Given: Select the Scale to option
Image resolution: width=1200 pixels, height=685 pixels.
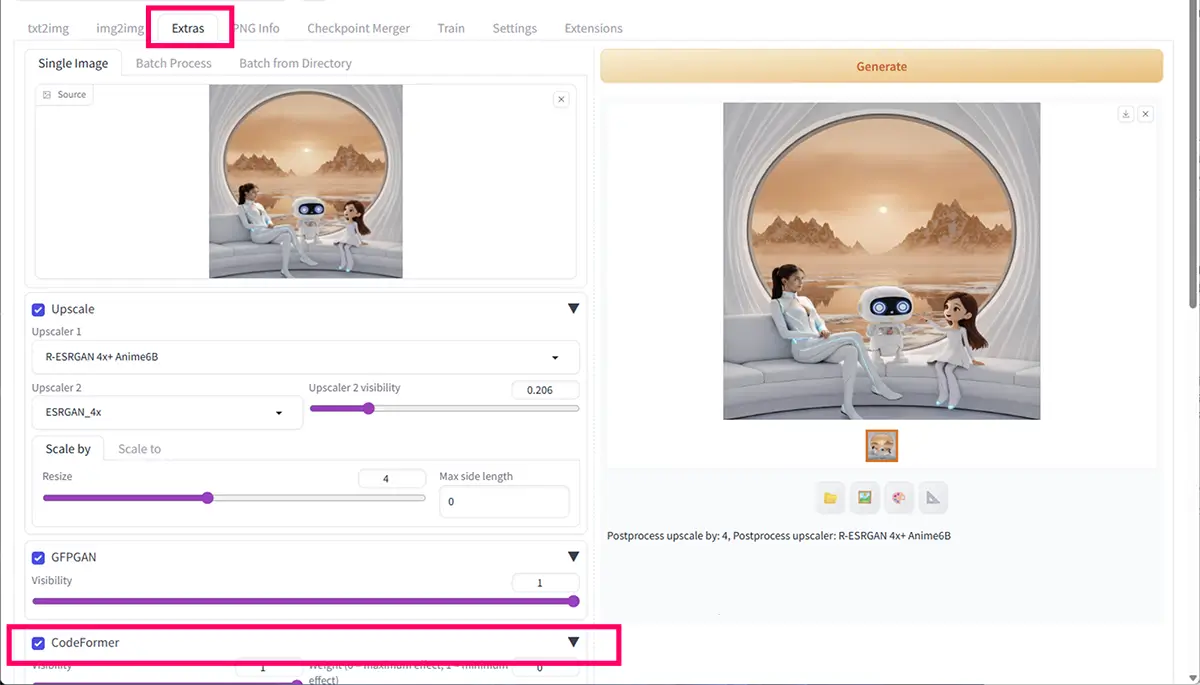Looking at the screenshot, I should [139, 449].
